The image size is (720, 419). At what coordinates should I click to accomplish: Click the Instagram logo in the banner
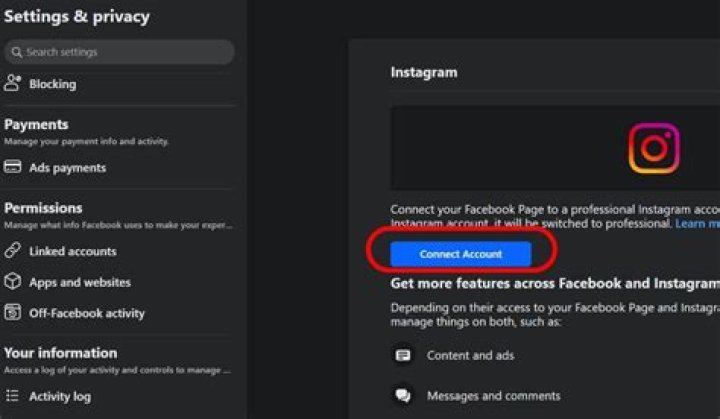click(653, 148)
